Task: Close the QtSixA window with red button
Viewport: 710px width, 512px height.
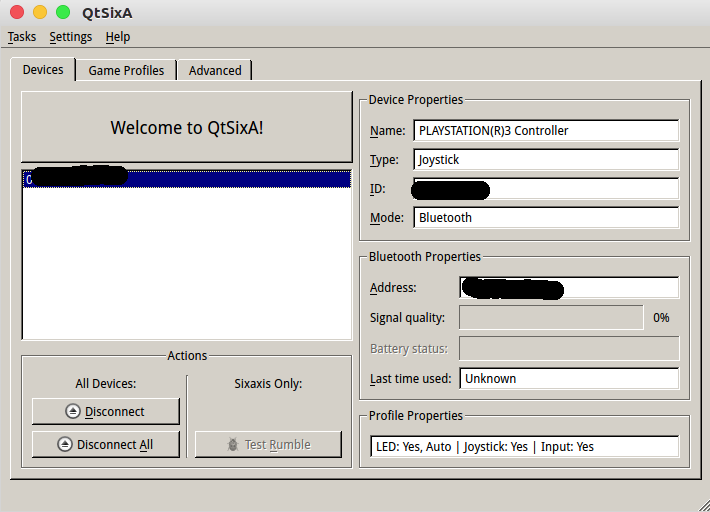Action: click(x=17, y=12)
